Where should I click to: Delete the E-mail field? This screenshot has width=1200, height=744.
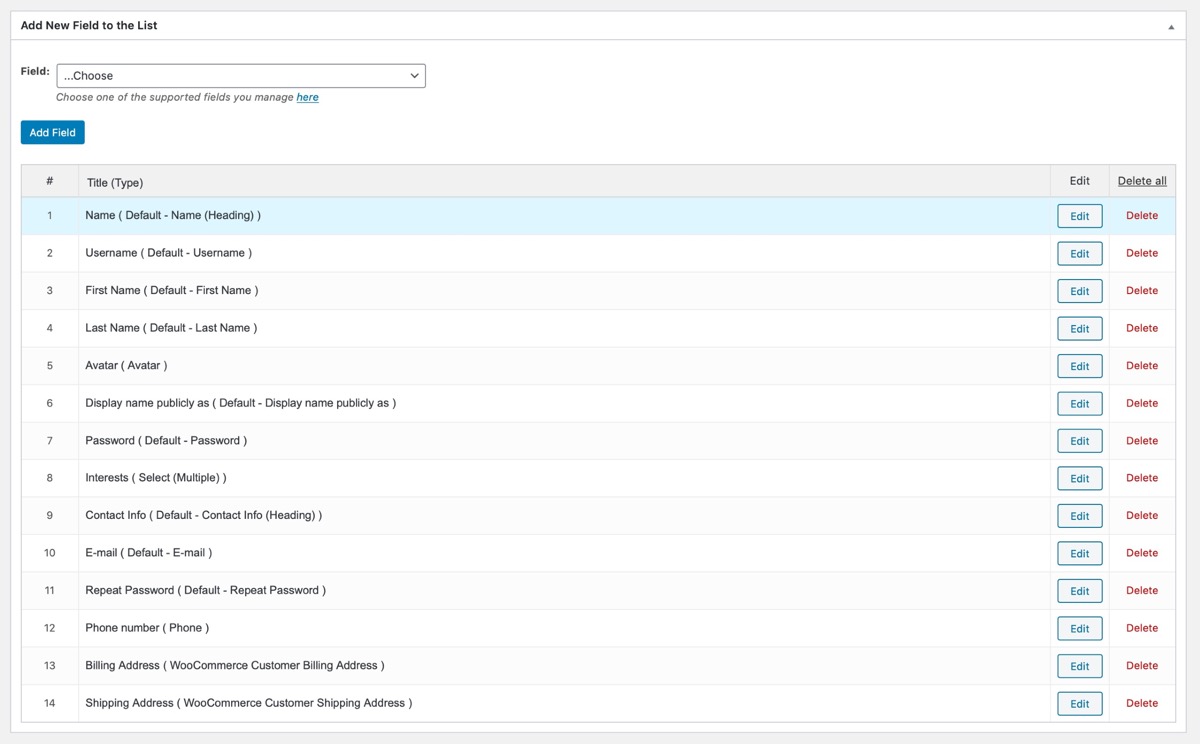[1142, 553]
